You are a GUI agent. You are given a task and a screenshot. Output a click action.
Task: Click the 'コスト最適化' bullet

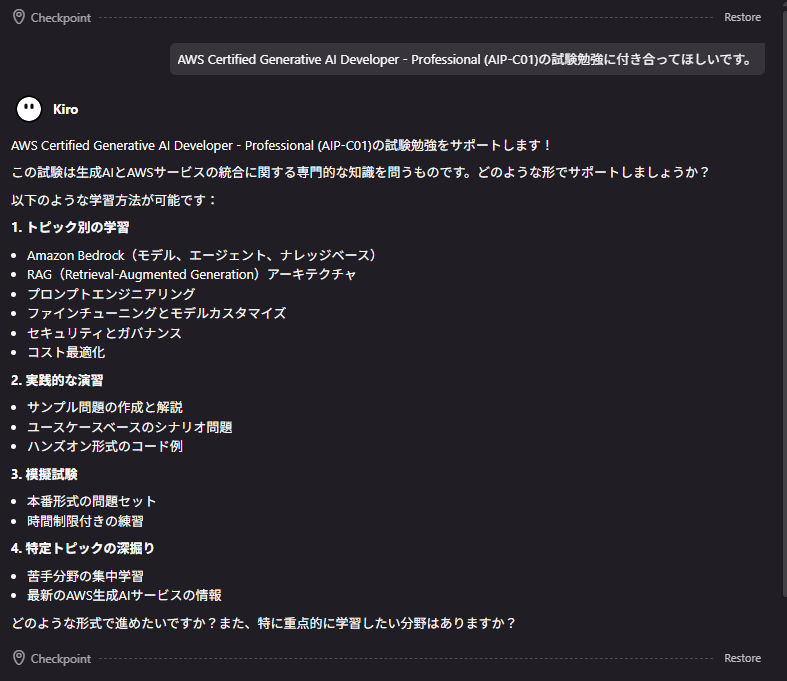pos(66,352)
